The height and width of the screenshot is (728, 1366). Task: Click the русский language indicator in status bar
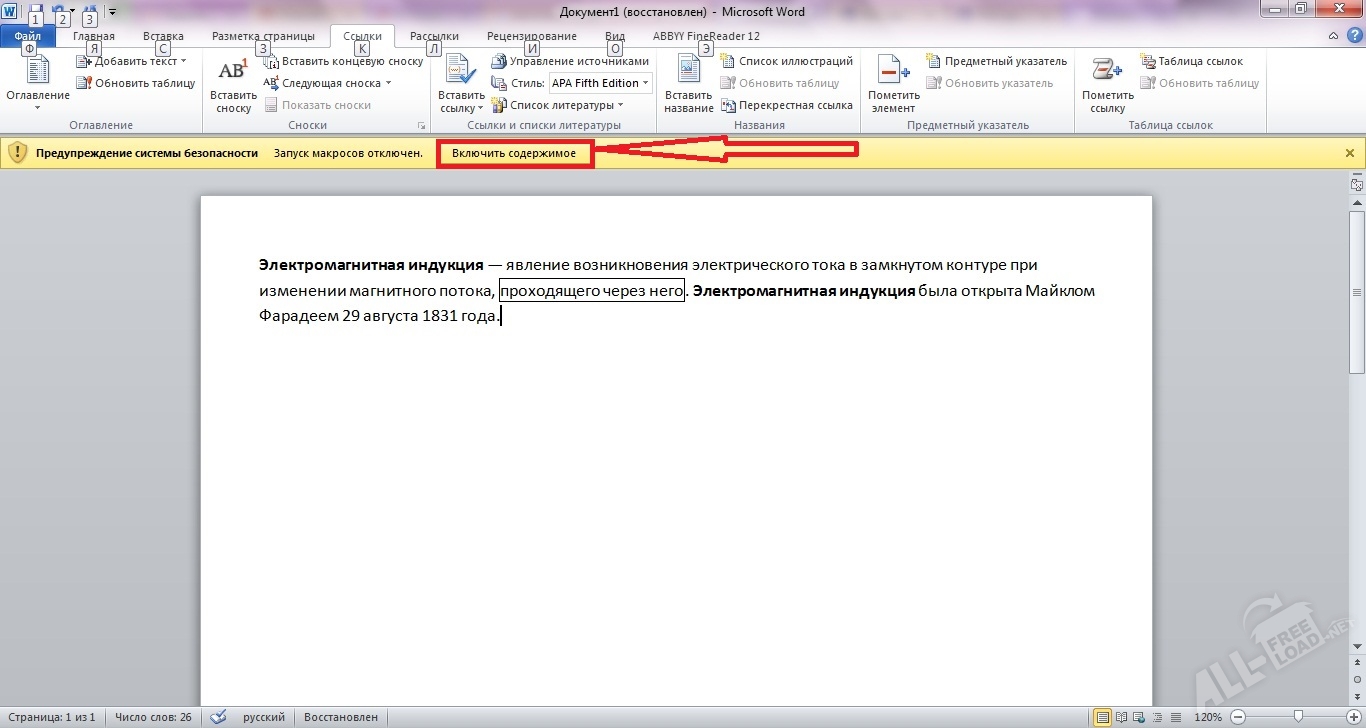point(264,717)
